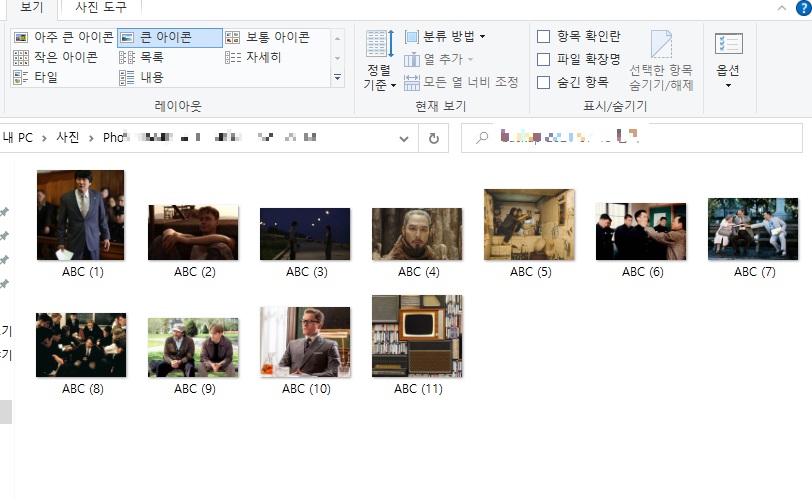
Task: Collapse the ribbon with the chevron
Action: pos(782,8)
